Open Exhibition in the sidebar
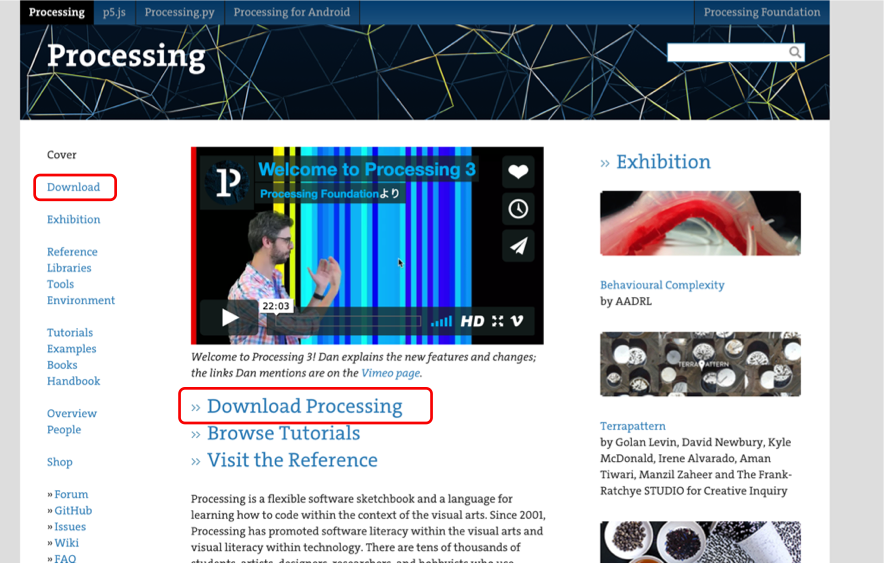Screen dimensions: 884x564 [x=73, y=219]
